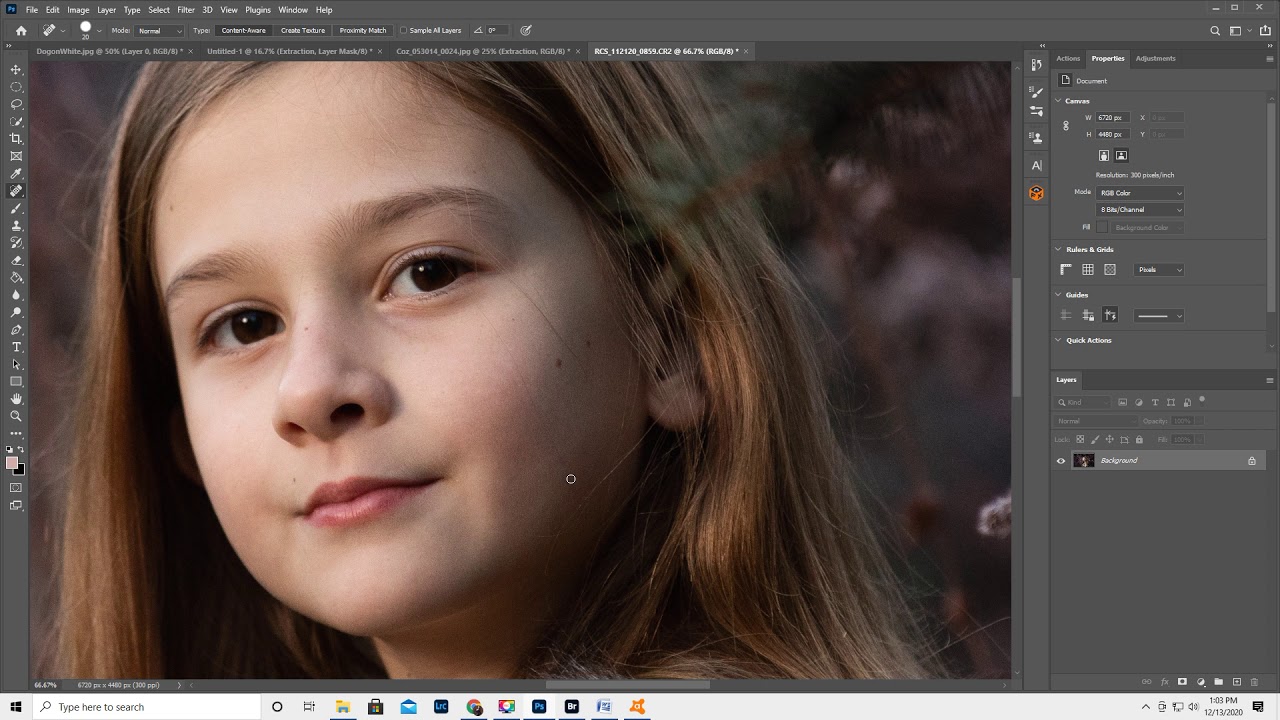
Task: Select the Lasso tool
Action: point(16,104)
